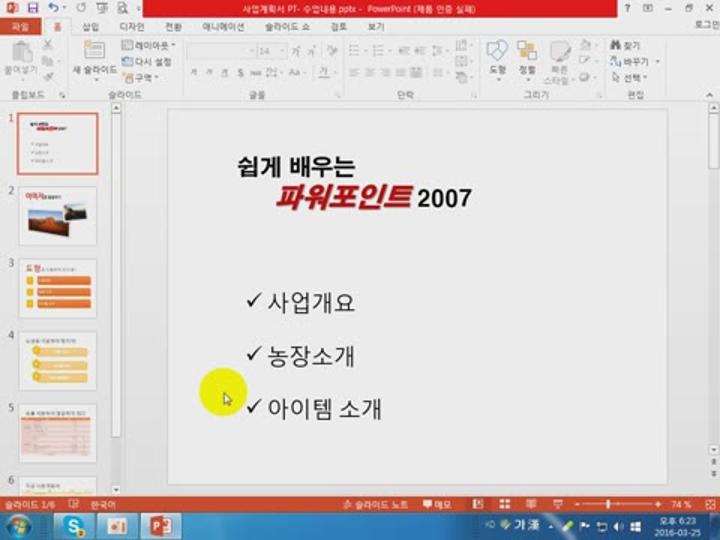720x540 pixels.
Task: Open Windows Start menu
Action: pyautogui.click(x=18, y=527)
